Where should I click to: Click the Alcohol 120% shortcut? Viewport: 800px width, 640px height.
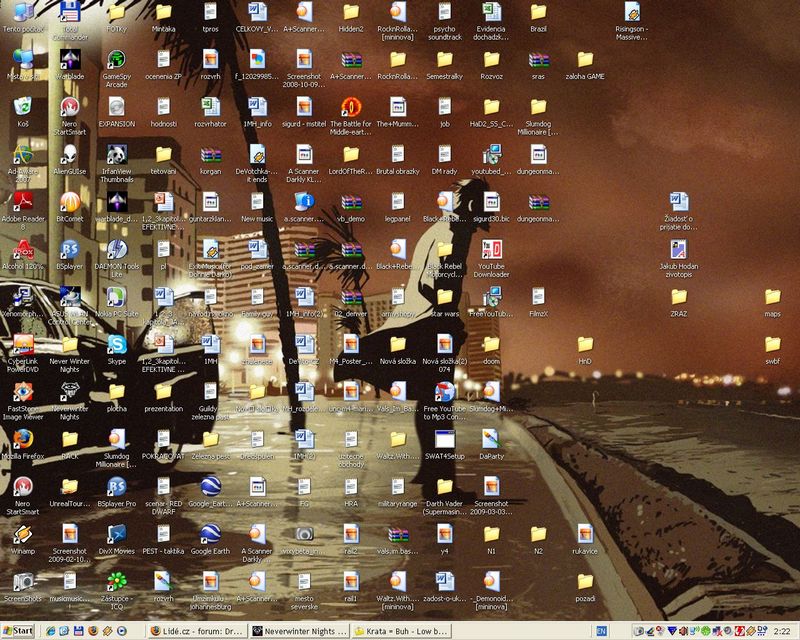(x=22, y=248)
